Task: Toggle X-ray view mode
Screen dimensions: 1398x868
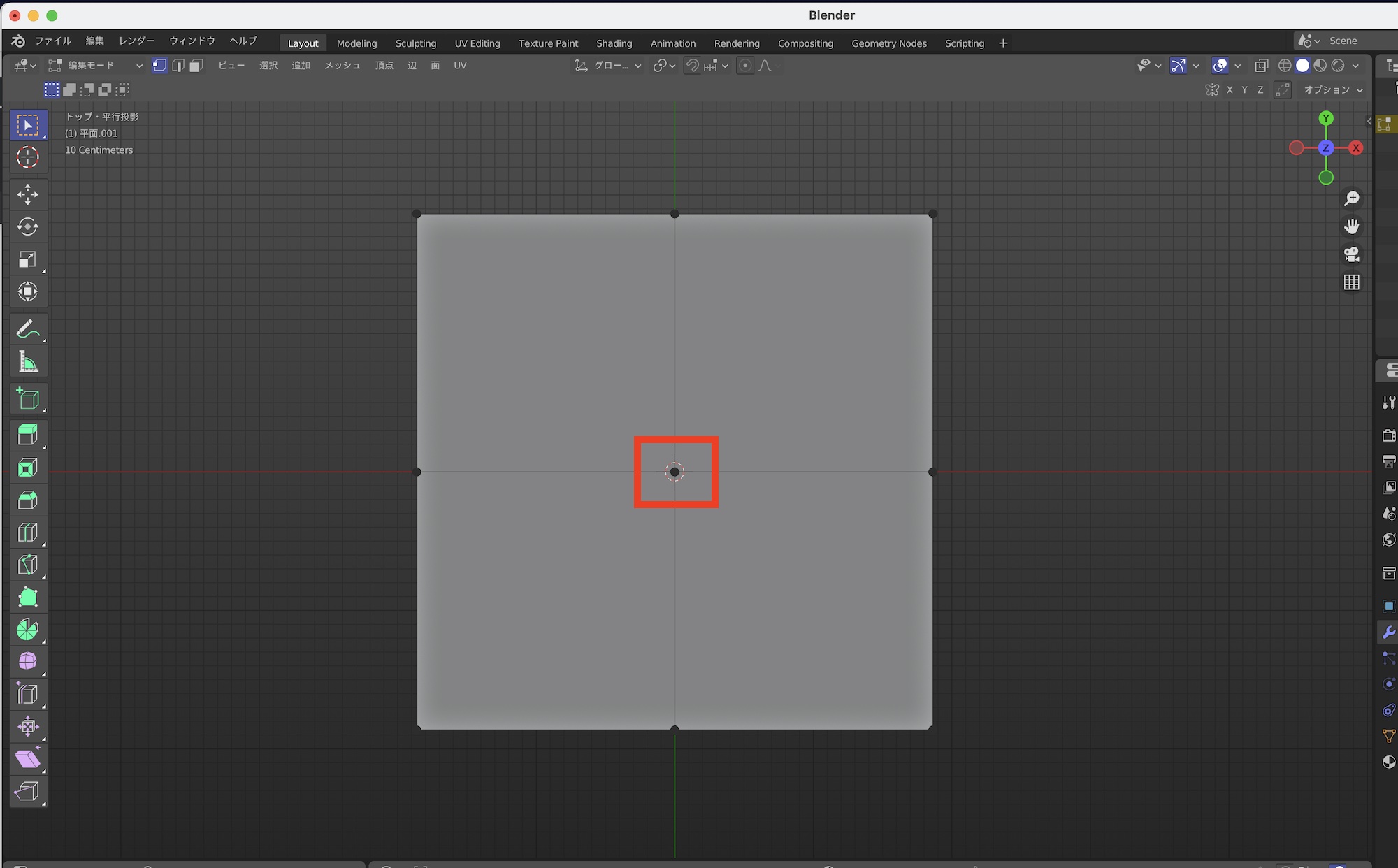Action: click(x=1261, y=66)
